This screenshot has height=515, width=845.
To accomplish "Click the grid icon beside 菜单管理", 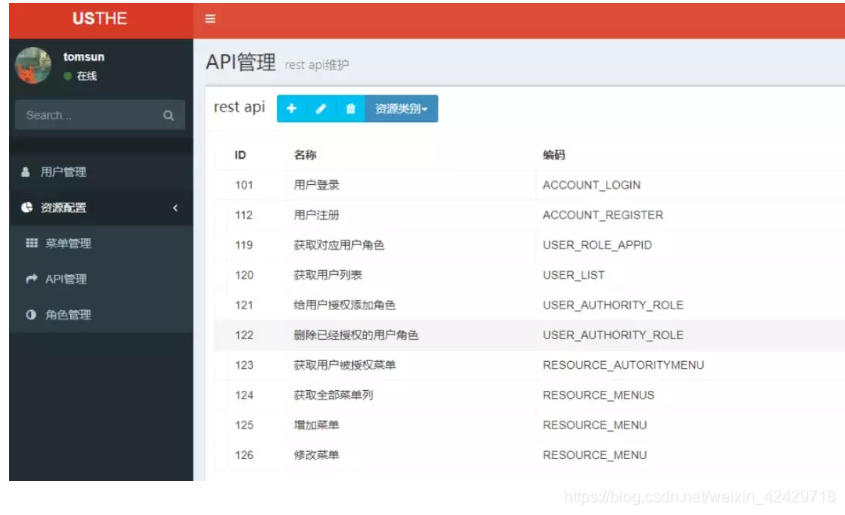I will [x=32, y=243].
